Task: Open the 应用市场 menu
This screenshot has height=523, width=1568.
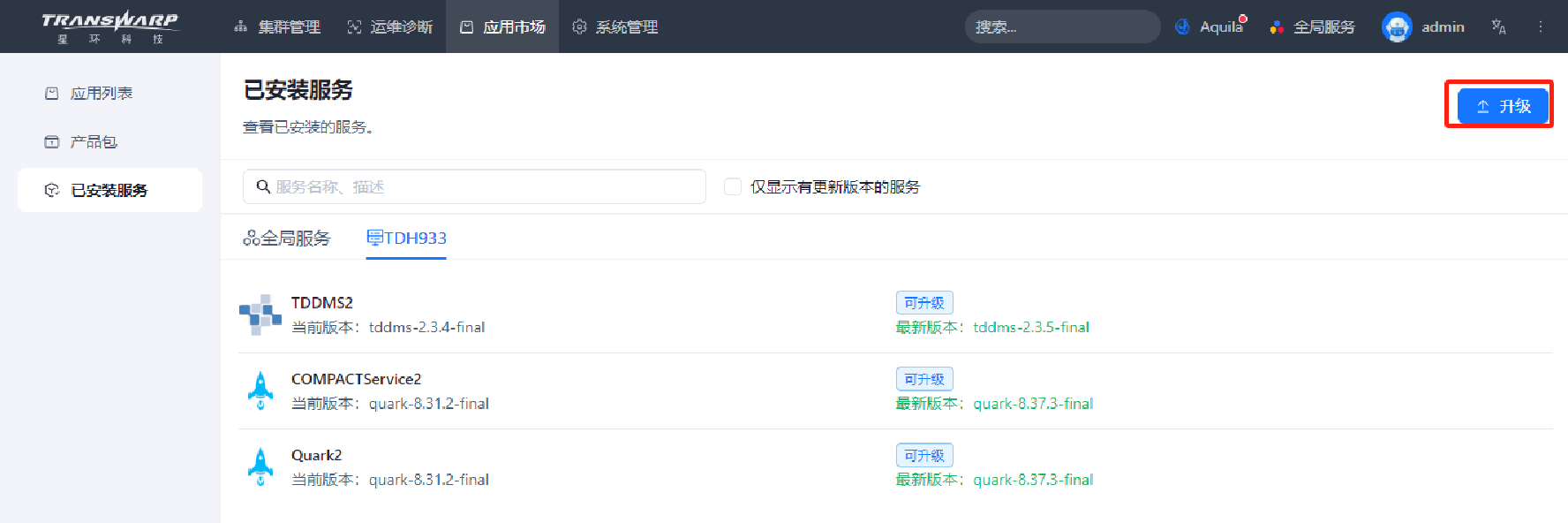Action: pyautogui.click(x=502, y=27)
